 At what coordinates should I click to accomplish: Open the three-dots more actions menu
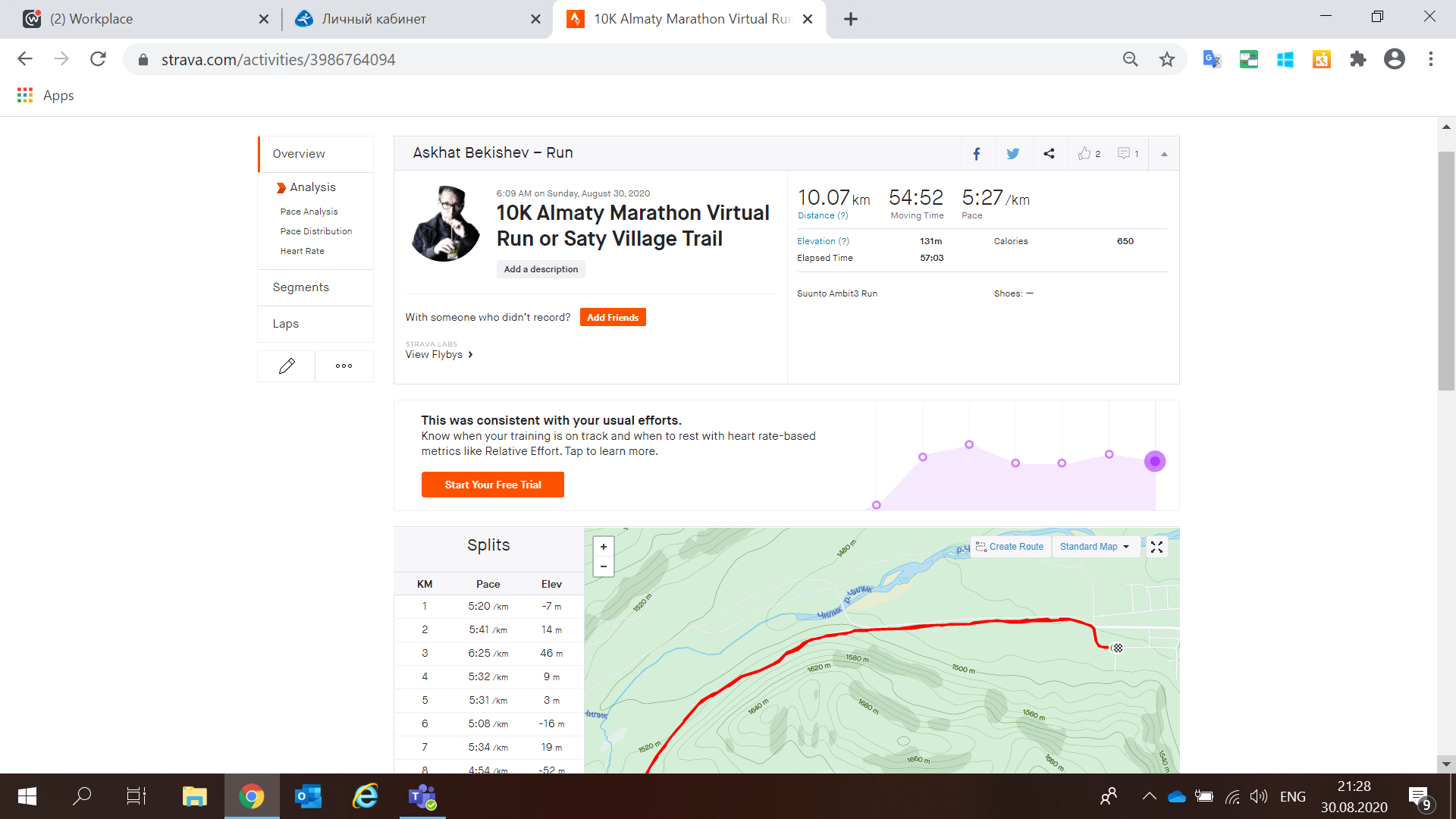[344, 366]
